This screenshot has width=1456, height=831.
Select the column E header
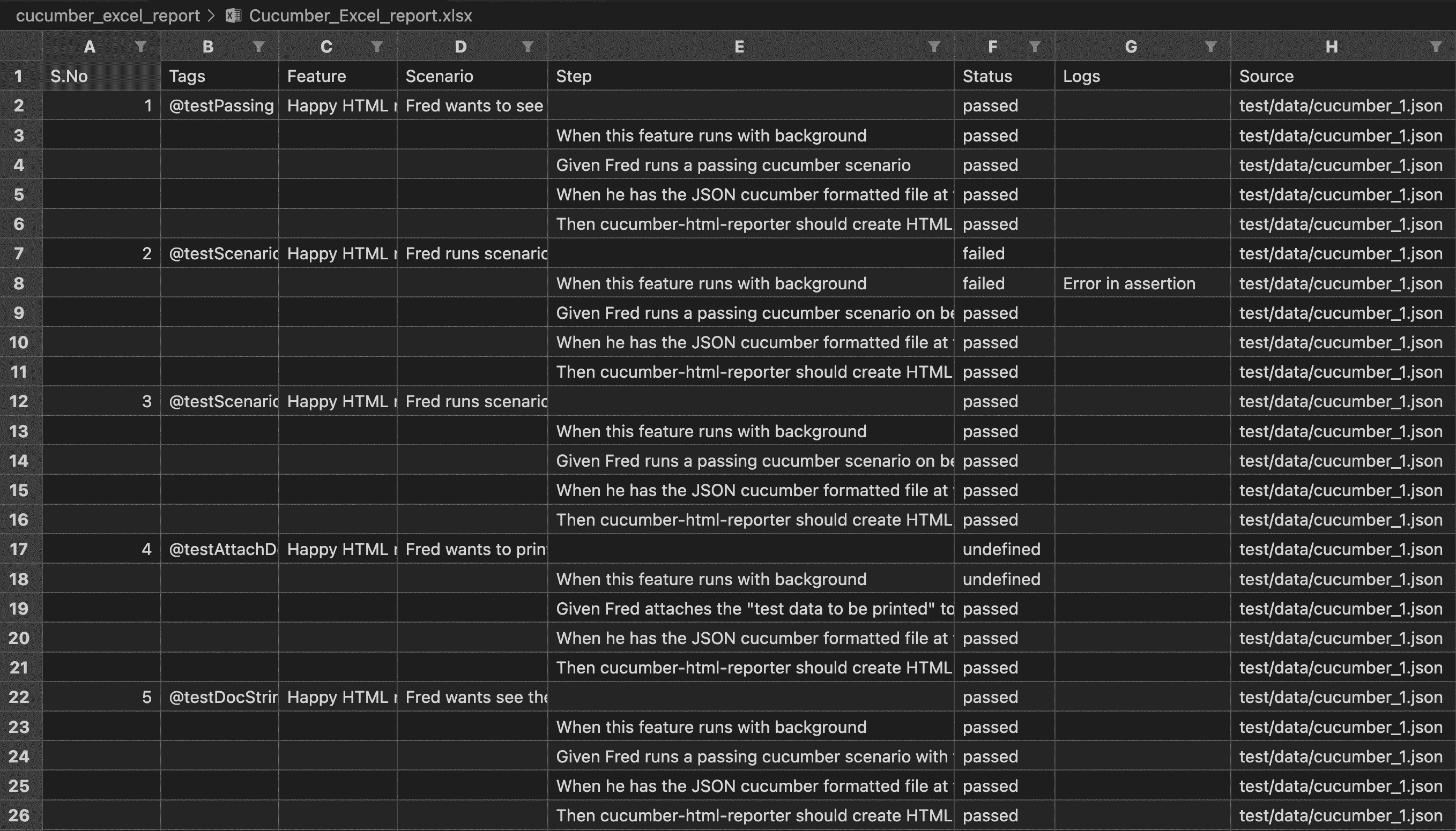pos(738,47)
